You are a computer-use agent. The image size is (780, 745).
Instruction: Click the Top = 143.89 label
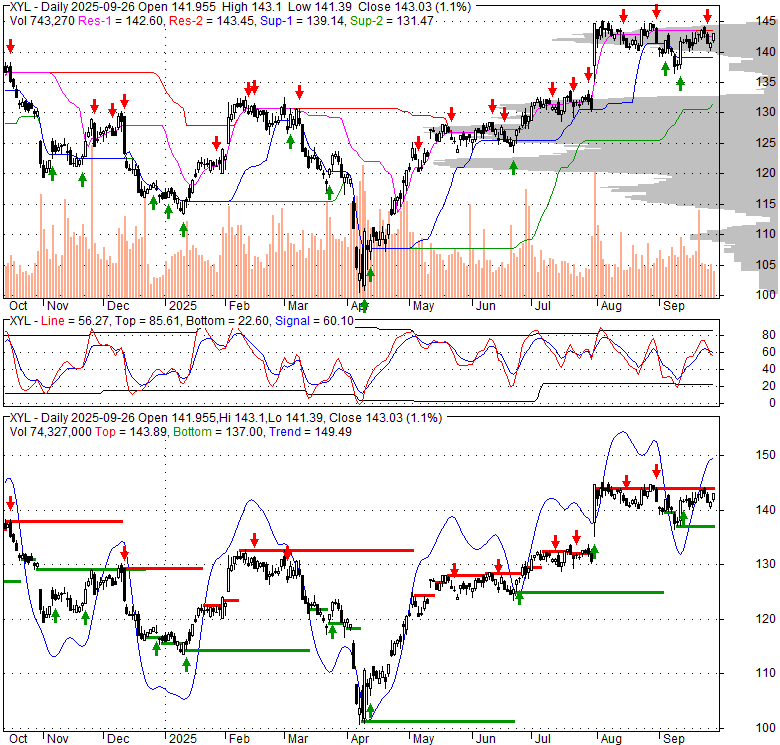coord(132,432)
